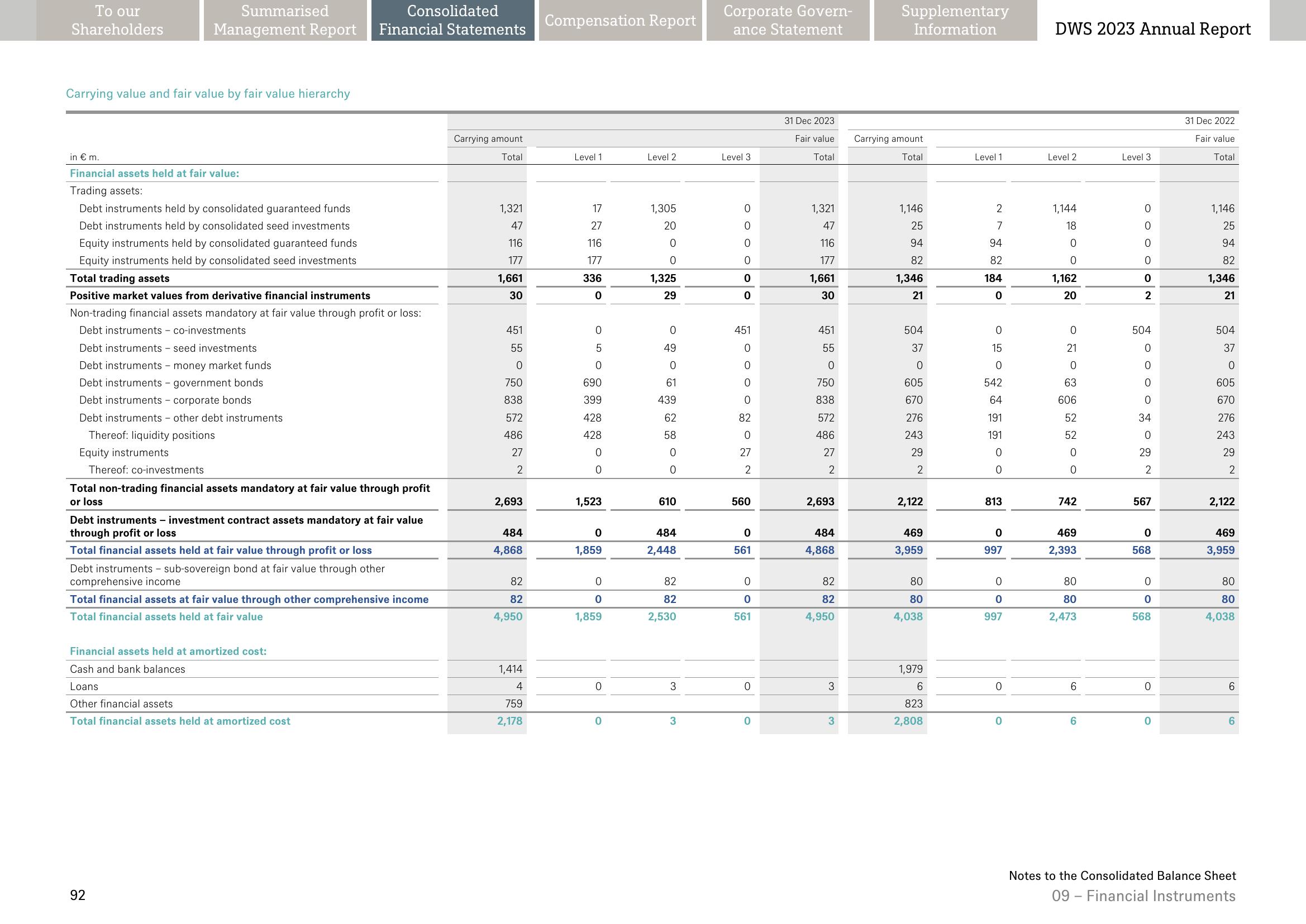Click the 31 Dec 2023 column header

click(x=809, y=121)
